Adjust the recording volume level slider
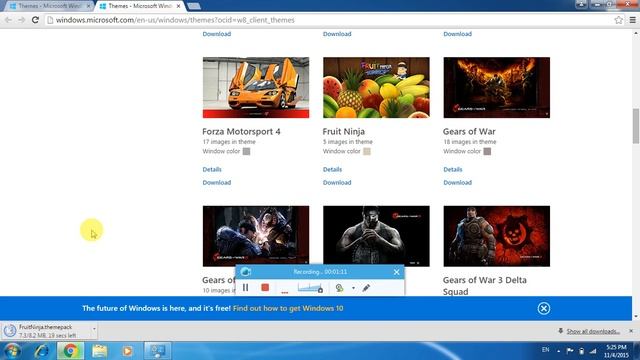 (310, 288)
